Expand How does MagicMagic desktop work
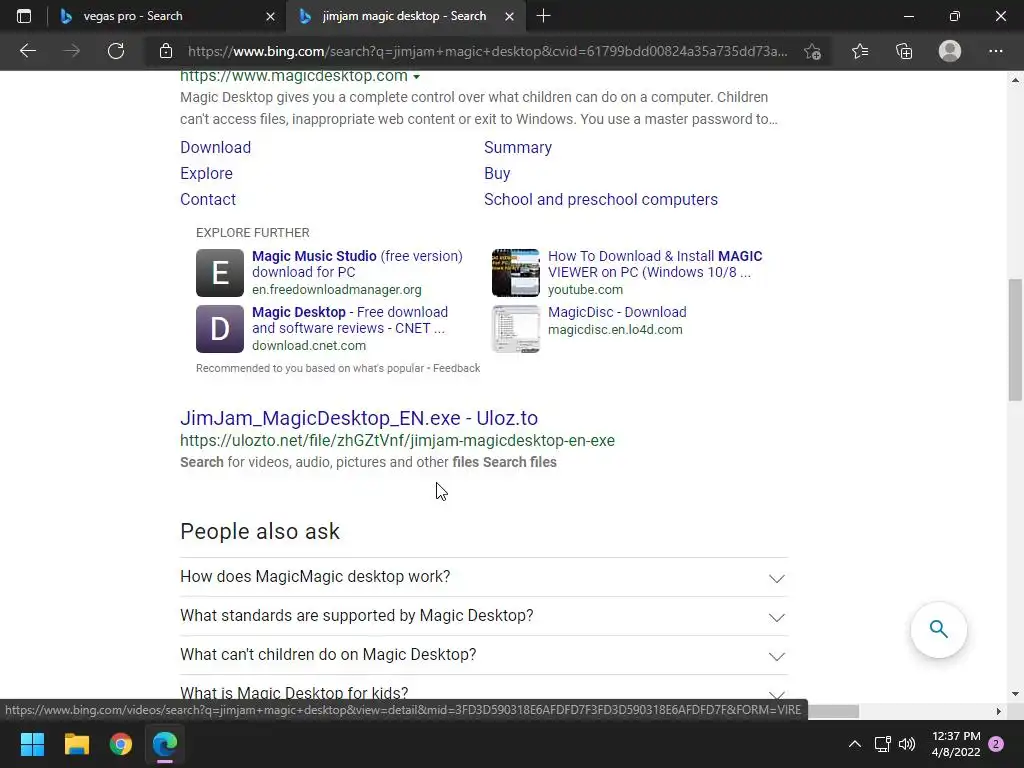 tap(484, 577)
